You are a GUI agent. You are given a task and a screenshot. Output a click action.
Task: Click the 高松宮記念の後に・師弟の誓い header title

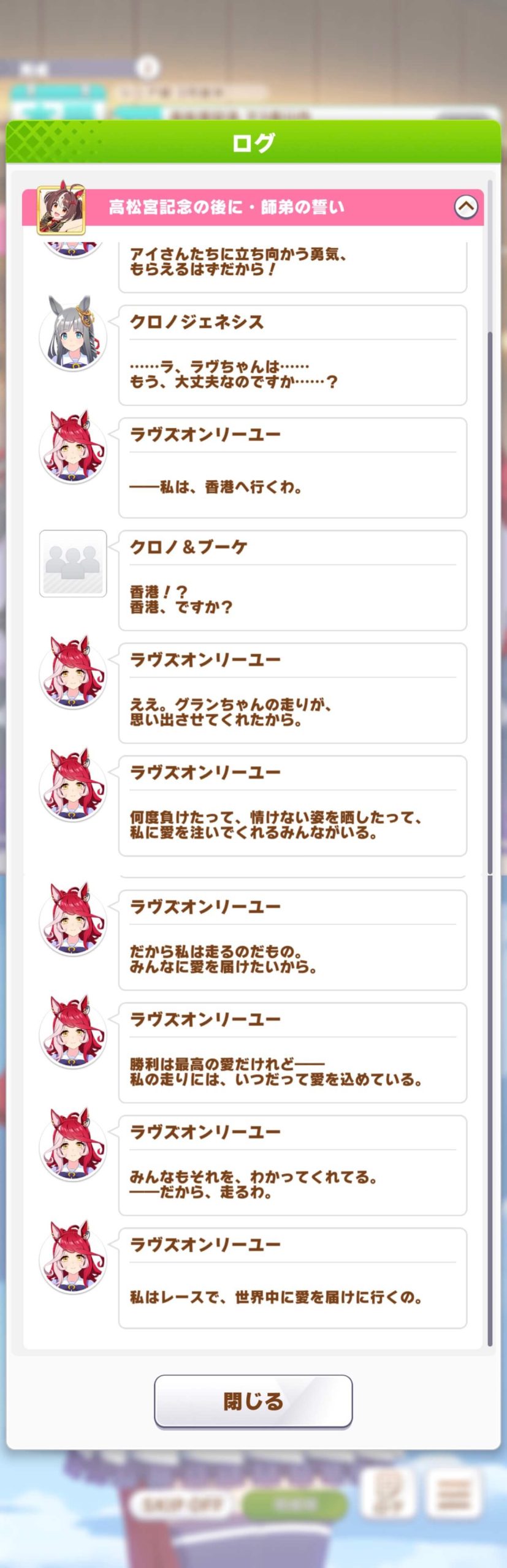tap(227, 207)
